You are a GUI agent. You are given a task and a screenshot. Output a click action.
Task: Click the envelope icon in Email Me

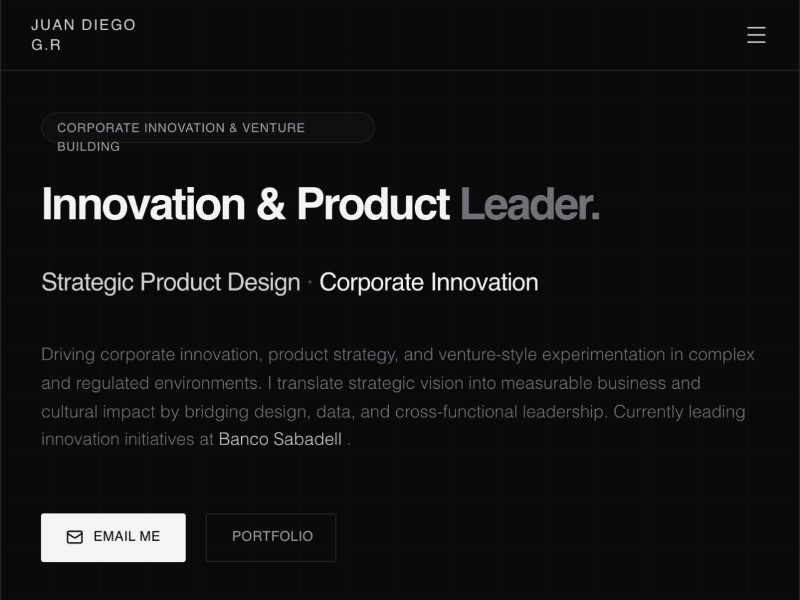tap(74, 537)
